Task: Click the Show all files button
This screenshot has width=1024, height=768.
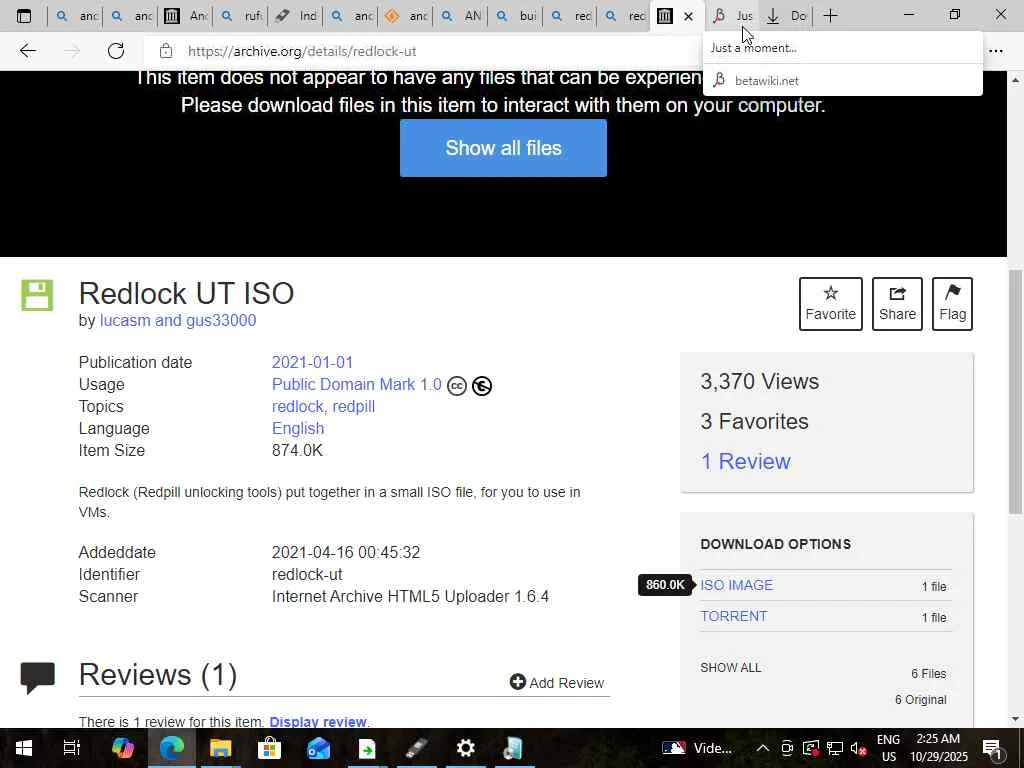Action: click(504, 148)
